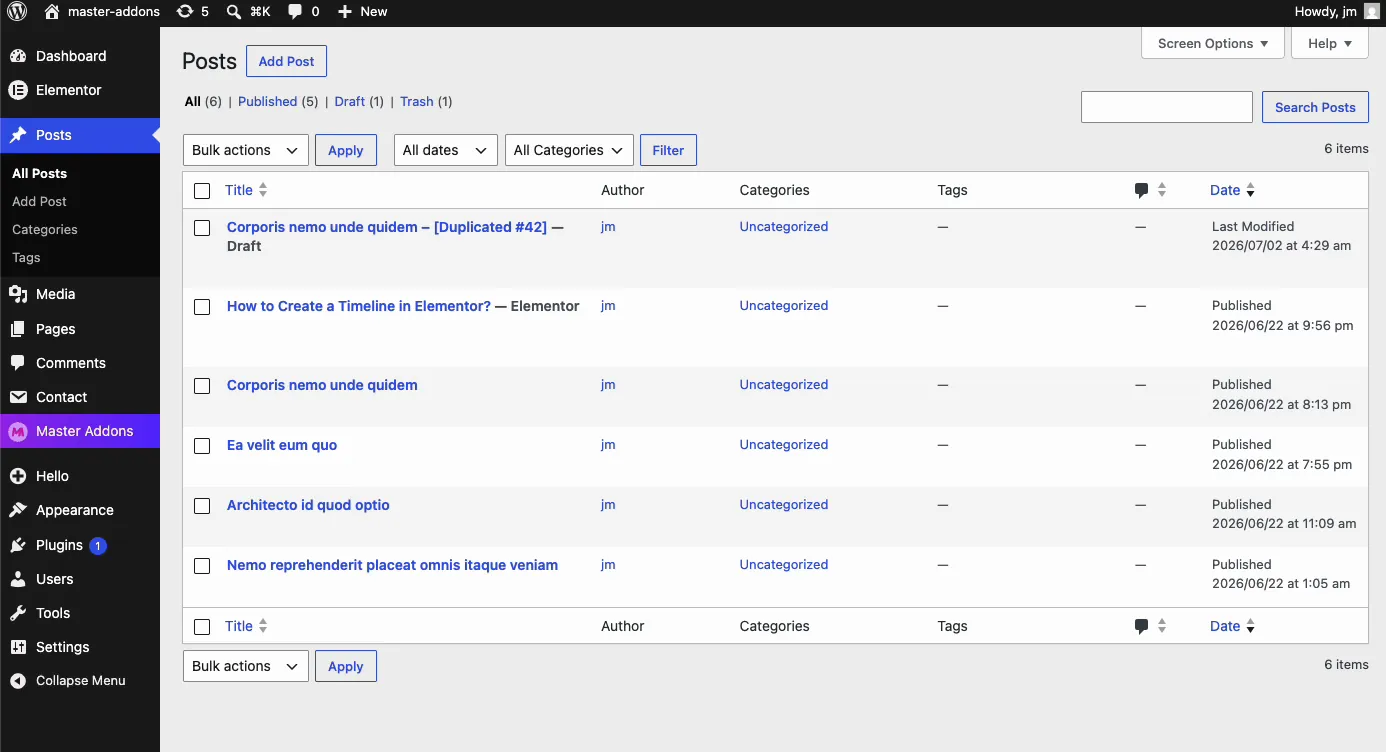Image resolution: width=1386 pixels, height=752 pixels.
Task: Open the top Bulk actions dropdown
Action: (x=246, y=150)
